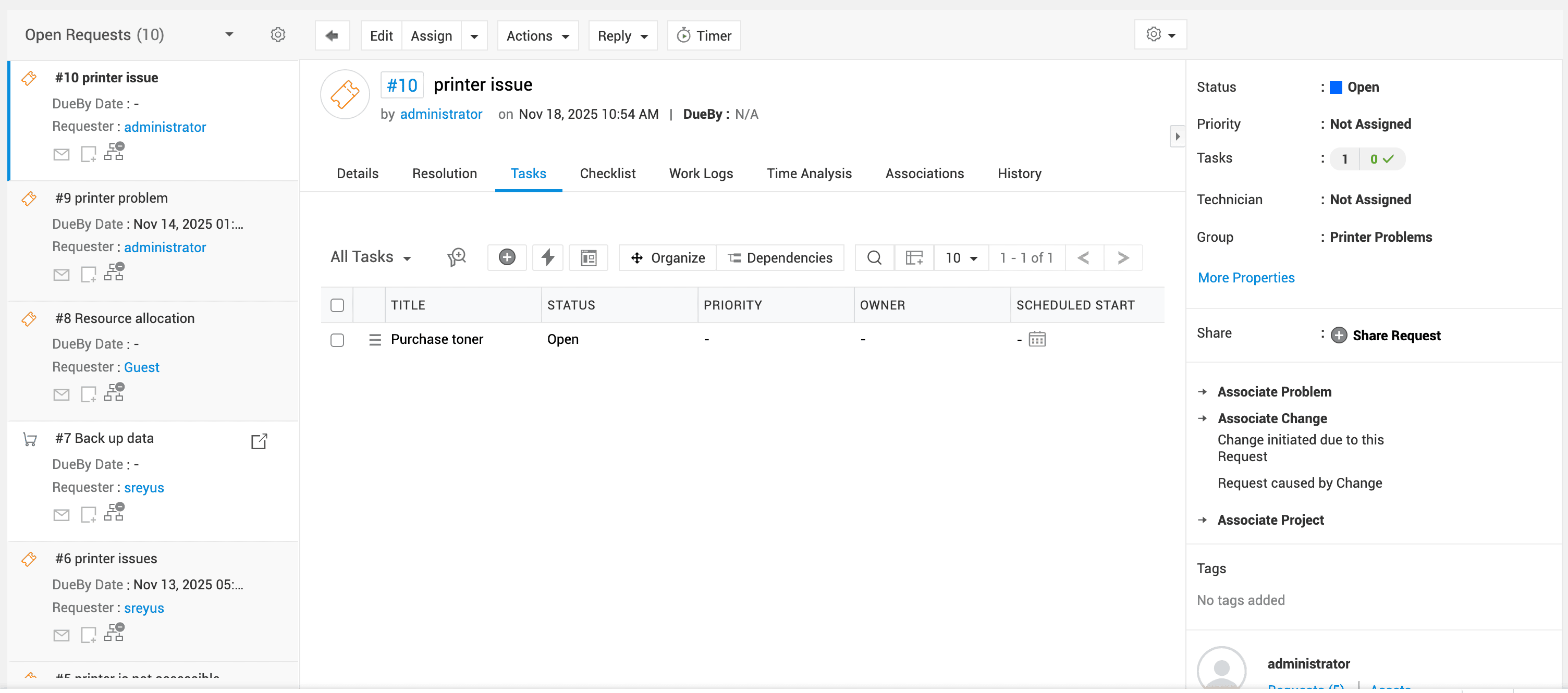
Task: Open request #6 printer issues in list
Action: 106,558
